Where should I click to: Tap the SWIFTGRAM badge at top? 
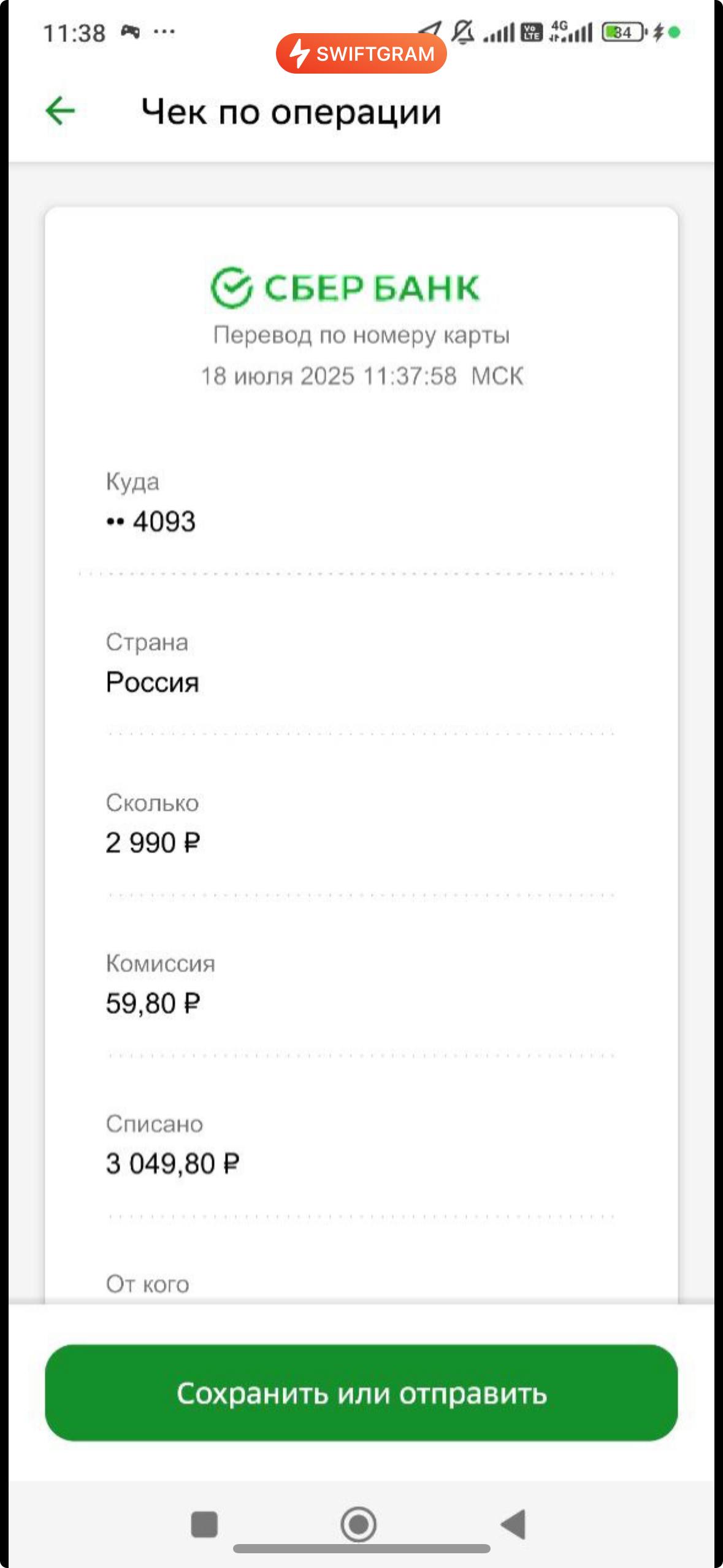(361, 53)
